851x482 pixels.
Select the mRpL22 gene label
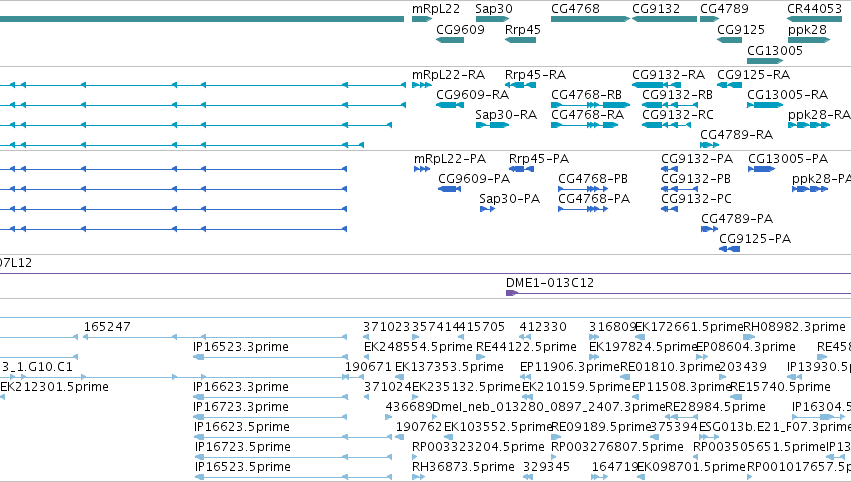click(436, 9)
